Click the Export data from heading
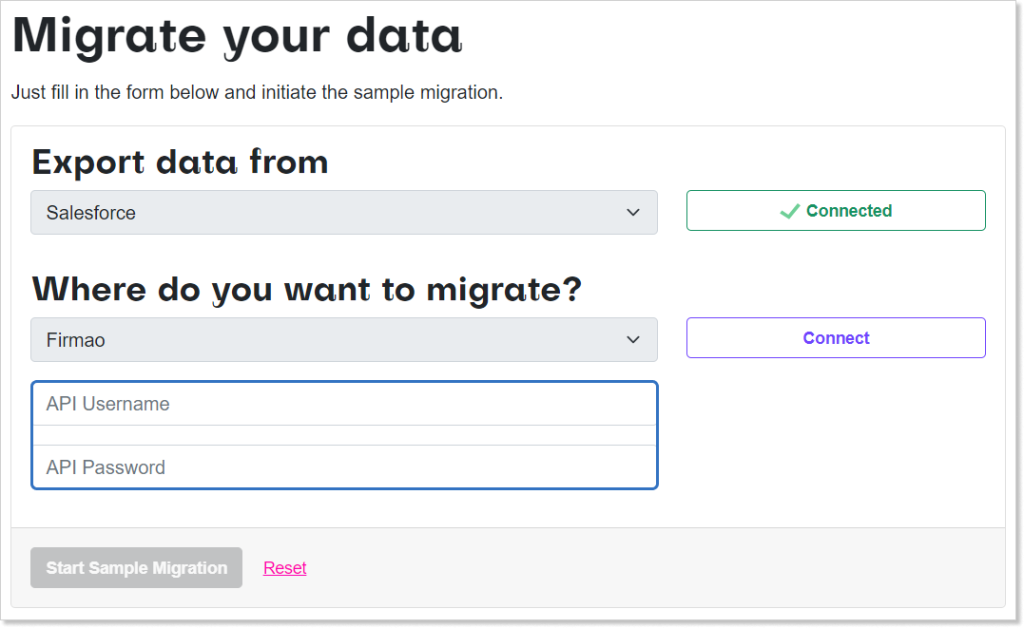Image resolution: width=1024 pixels, height=628 pixels. (x=180, y=162)
